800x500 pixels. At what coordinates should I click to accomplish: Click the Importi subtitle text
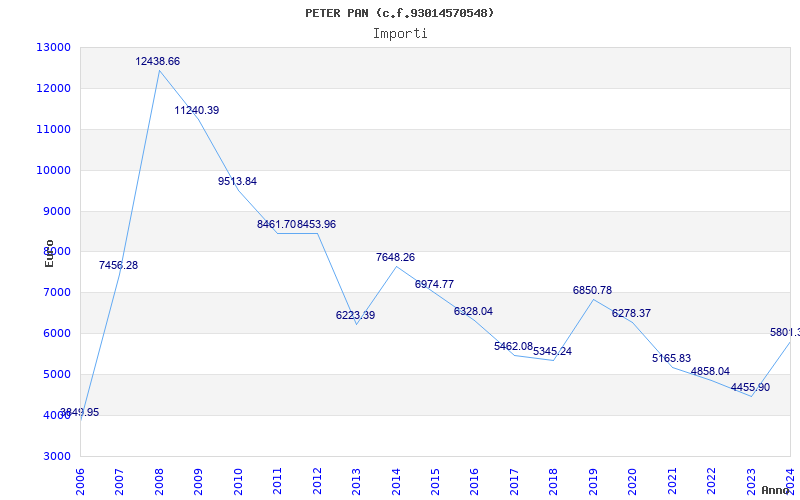400,34
